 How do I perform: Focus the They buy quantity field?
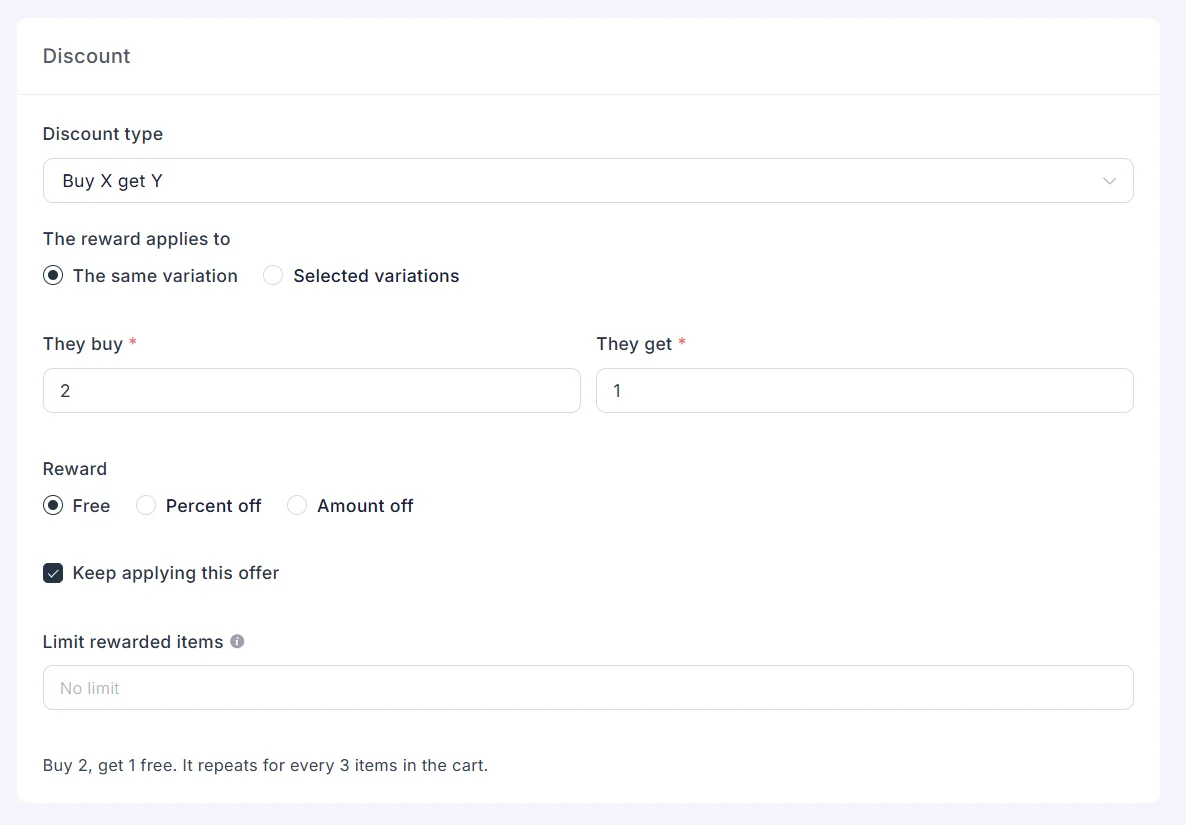pos(312,390)
